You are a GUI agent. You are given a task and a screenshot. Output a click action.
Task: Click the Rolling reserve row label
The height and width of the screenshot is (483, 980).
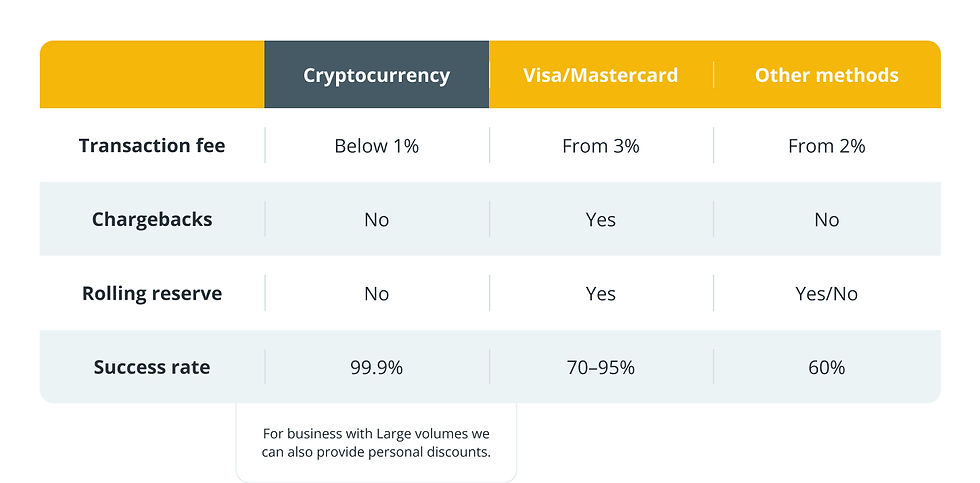(x=152, y=293)
